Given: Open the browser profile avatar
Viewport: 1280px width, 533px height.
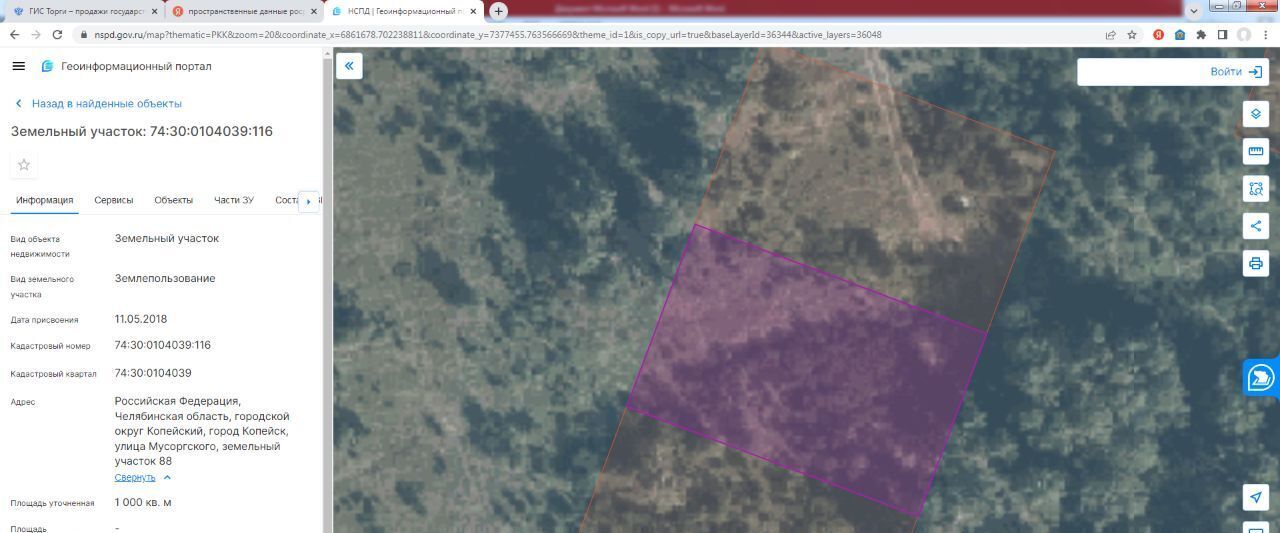Looking at the screenshot, I should 1243,34.
